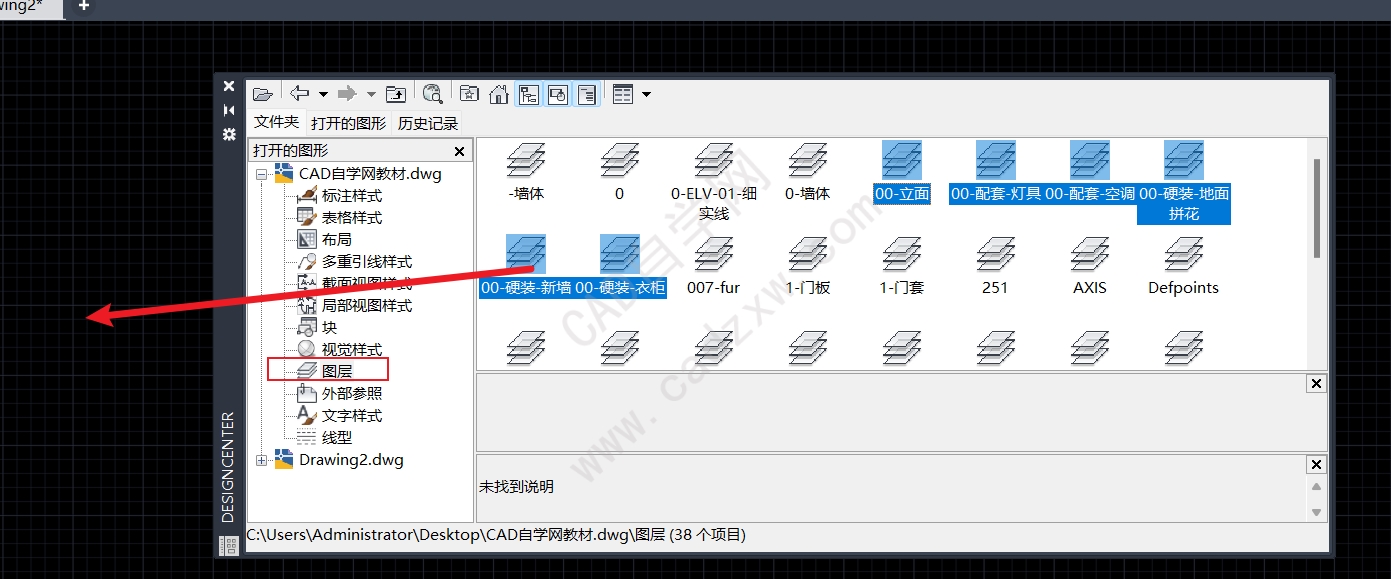This screenshot has width=1391, height=579.
Task: Select CAD自学网教材.dwg in the tree
Action: click(370, 173)
